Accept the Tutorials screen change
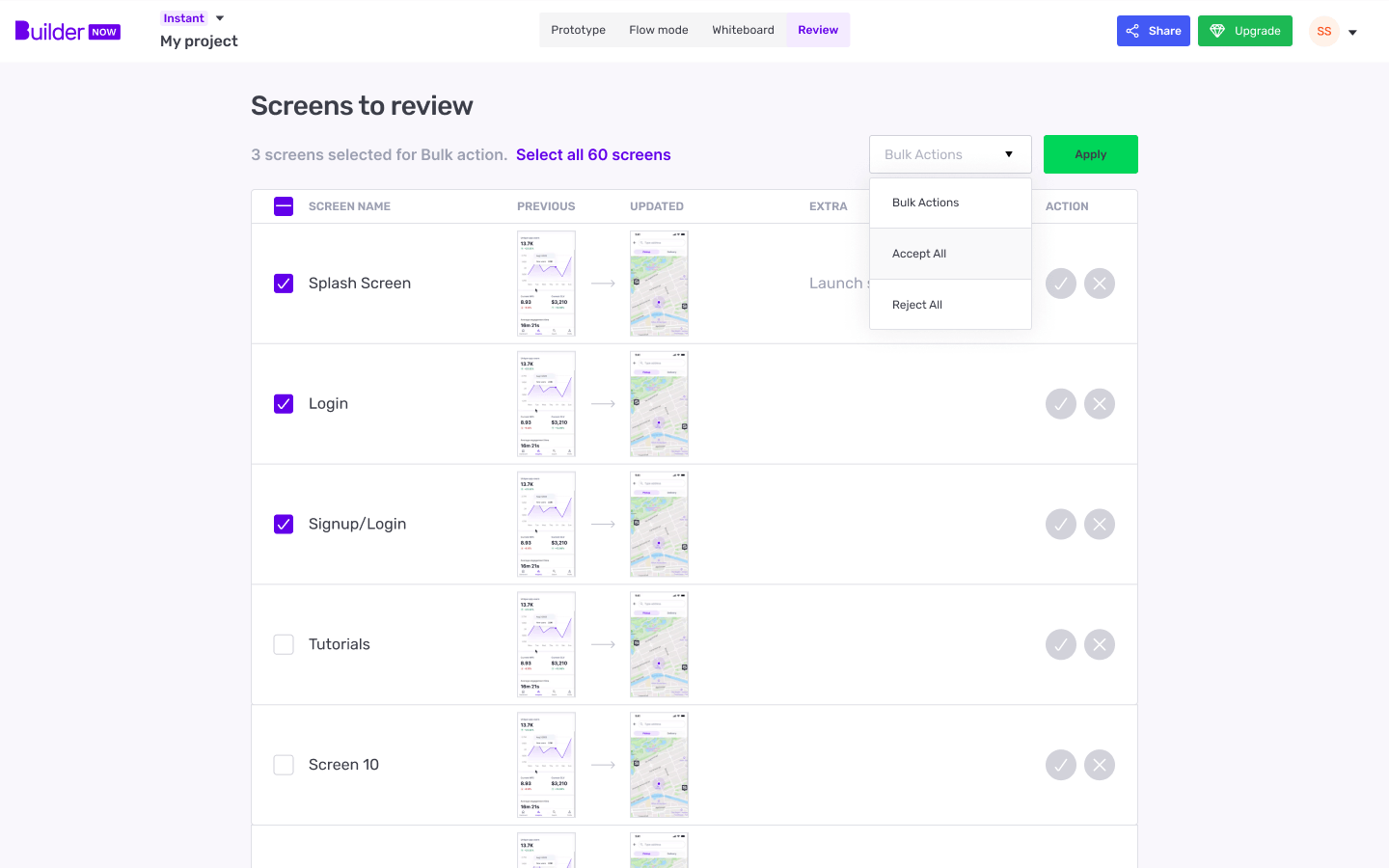Viewport: 1389px width, 868px height. [1060, 644]
